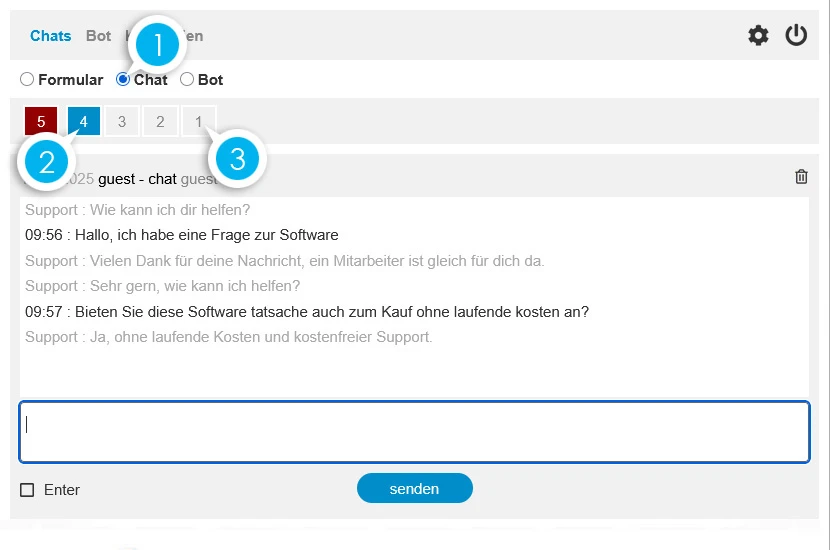Viewport: 830px width, 550px height.
Task: Click the blue callout marker 3
Action: coord(237,159)
